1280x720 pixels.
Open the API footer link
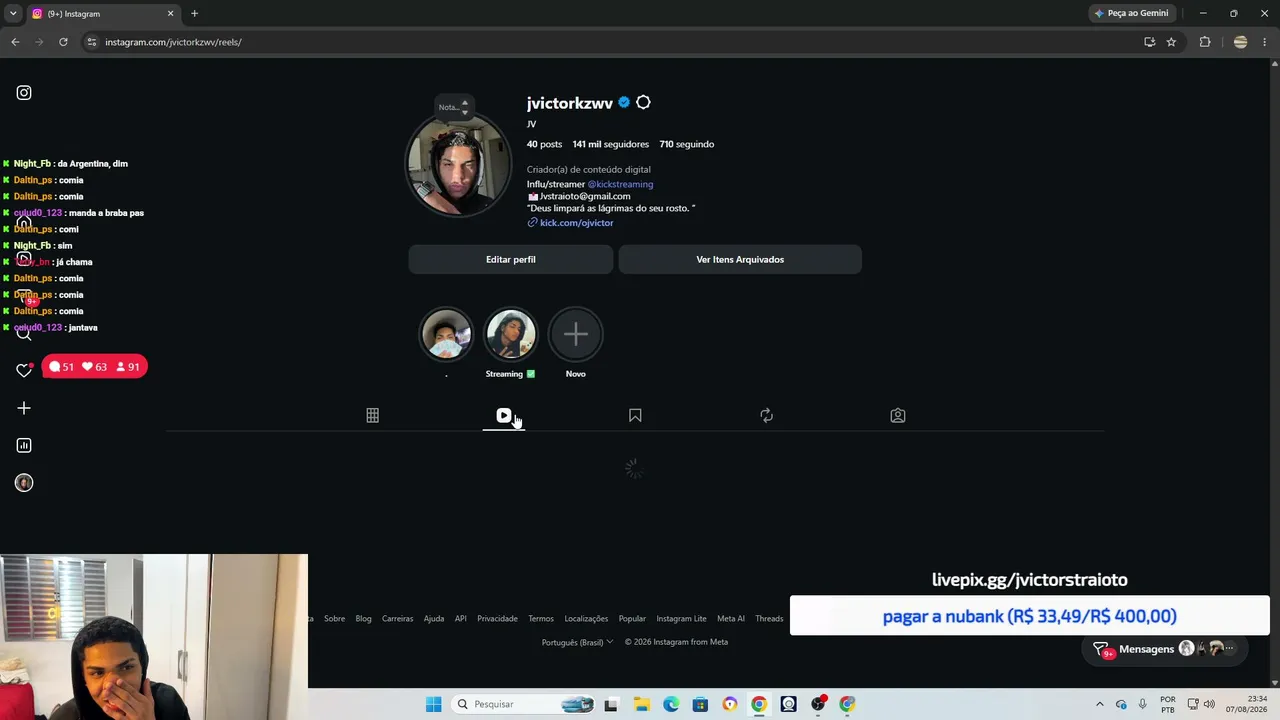click(461, 619)
